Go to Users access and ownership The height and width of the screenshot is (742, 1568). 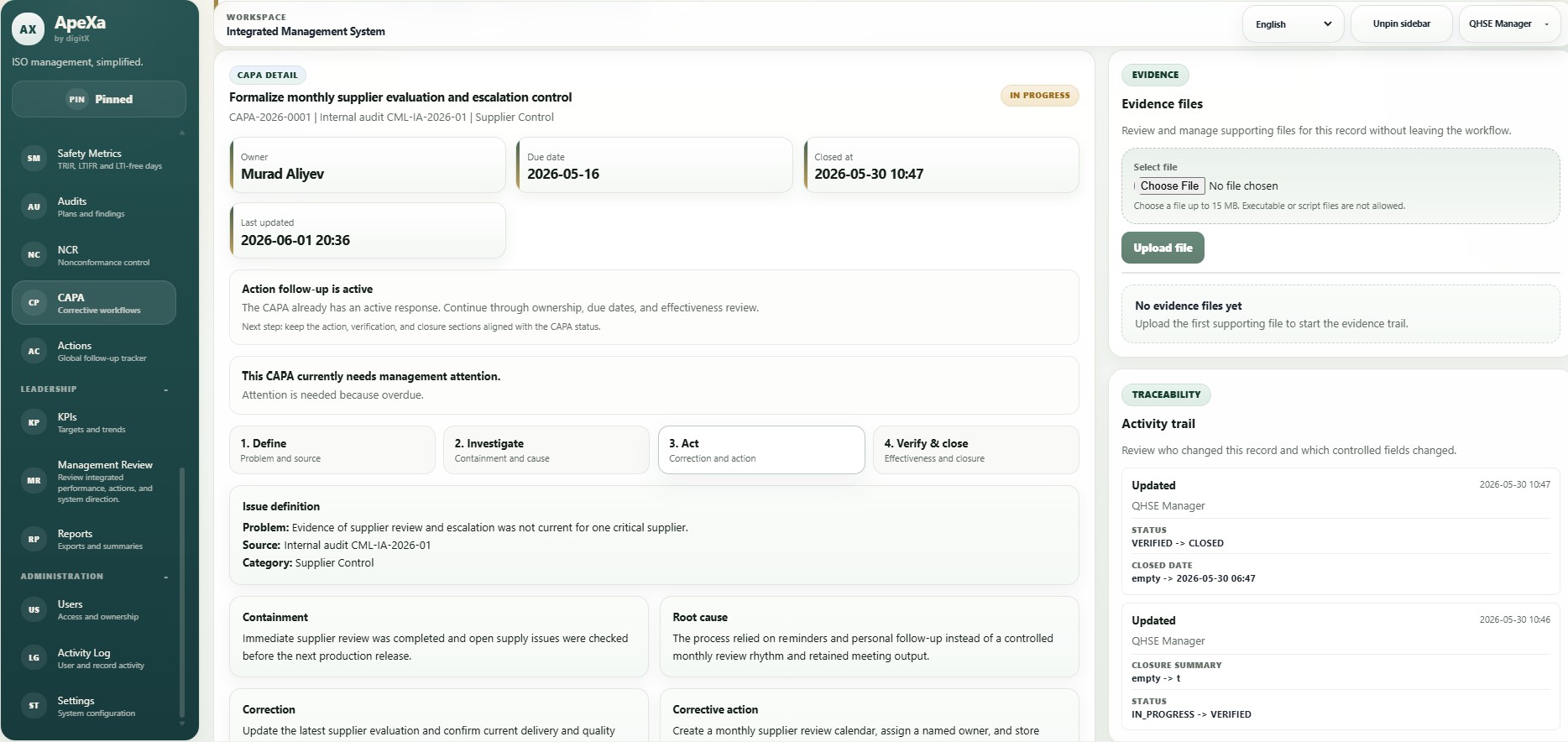(x=94, y=609)
